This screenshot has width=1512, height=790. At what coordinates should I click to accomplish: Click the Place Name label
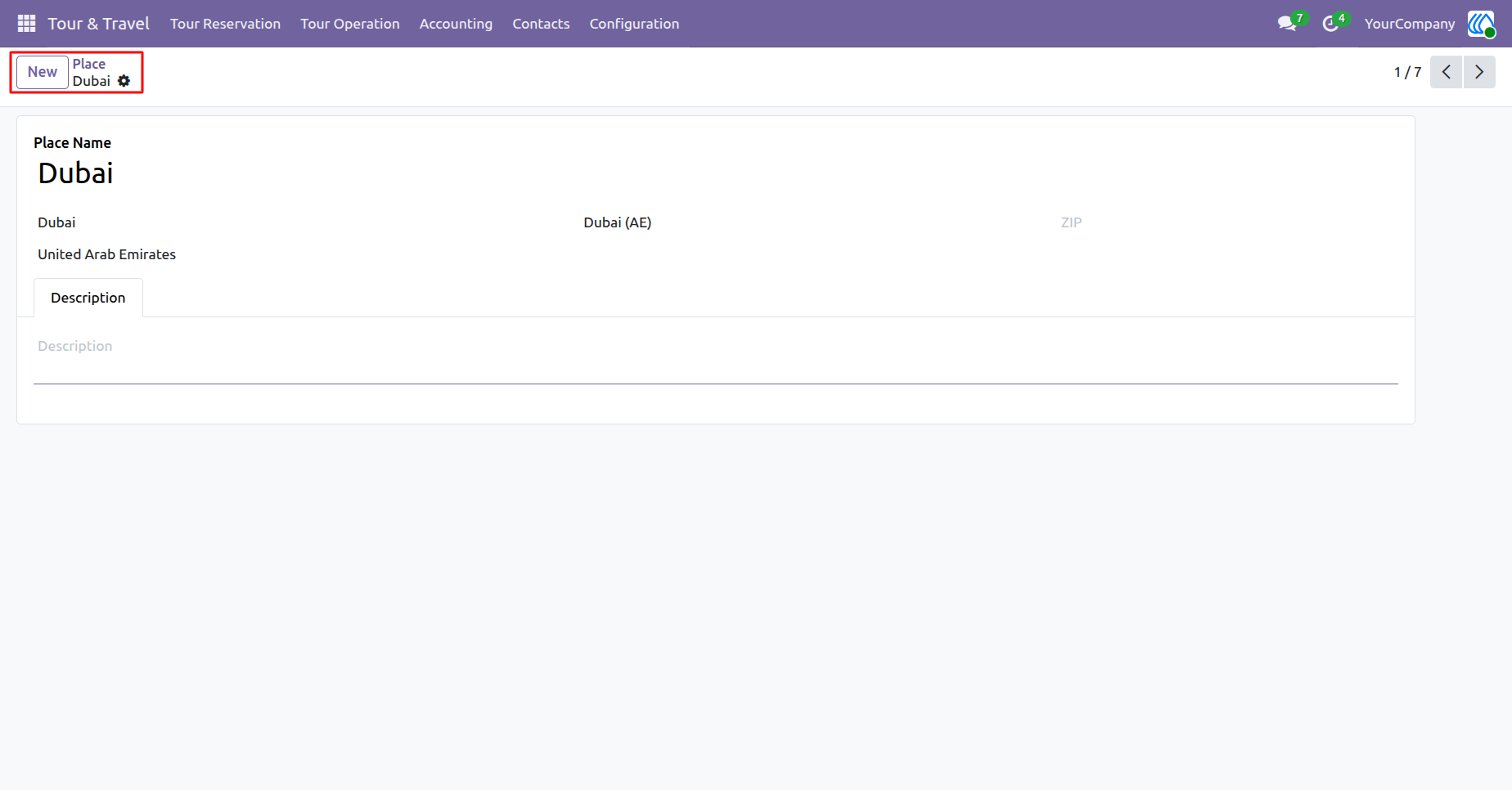[x=72, y=143]
